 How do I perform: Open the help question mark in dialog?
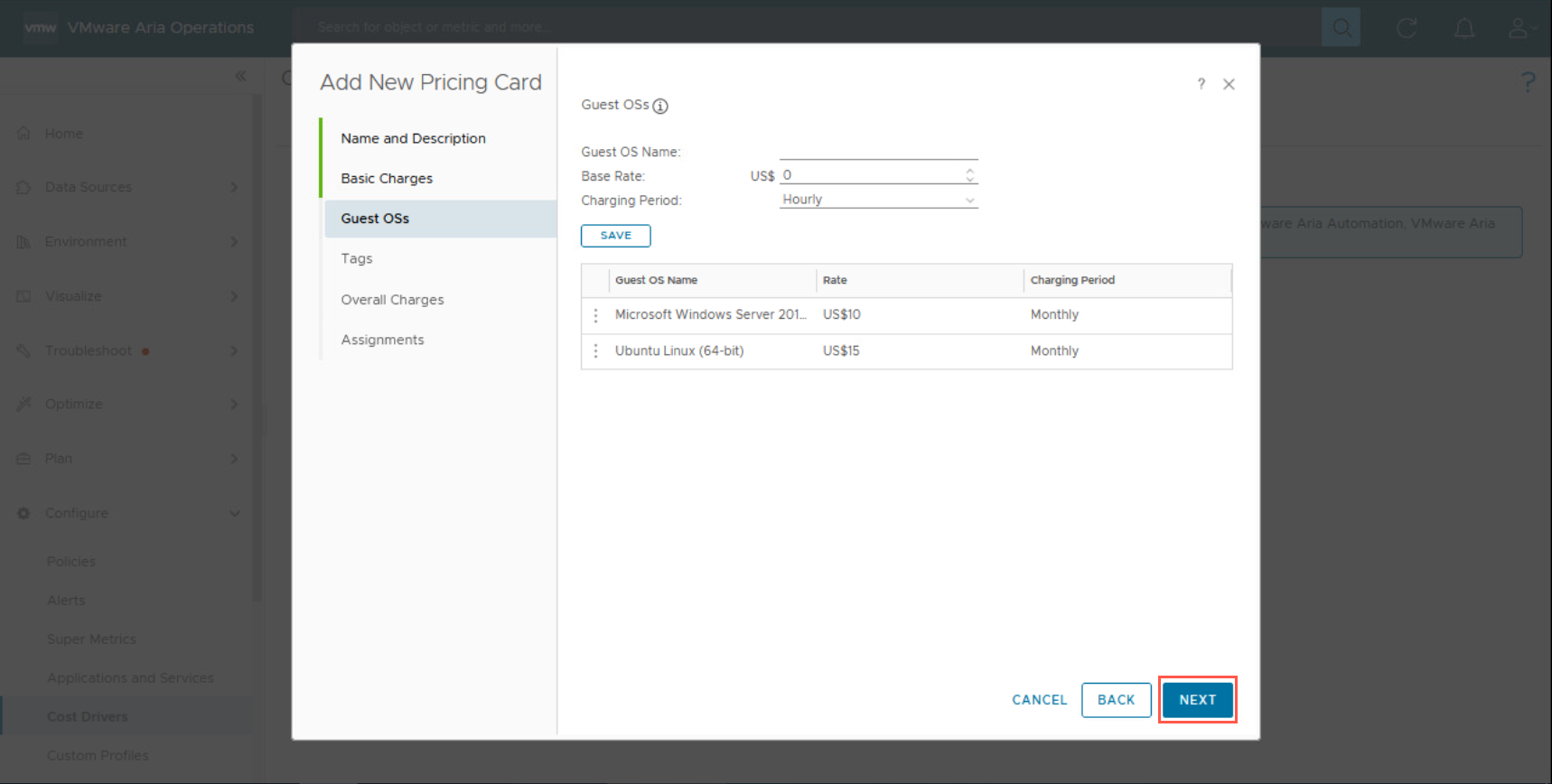click(1201, 84)
